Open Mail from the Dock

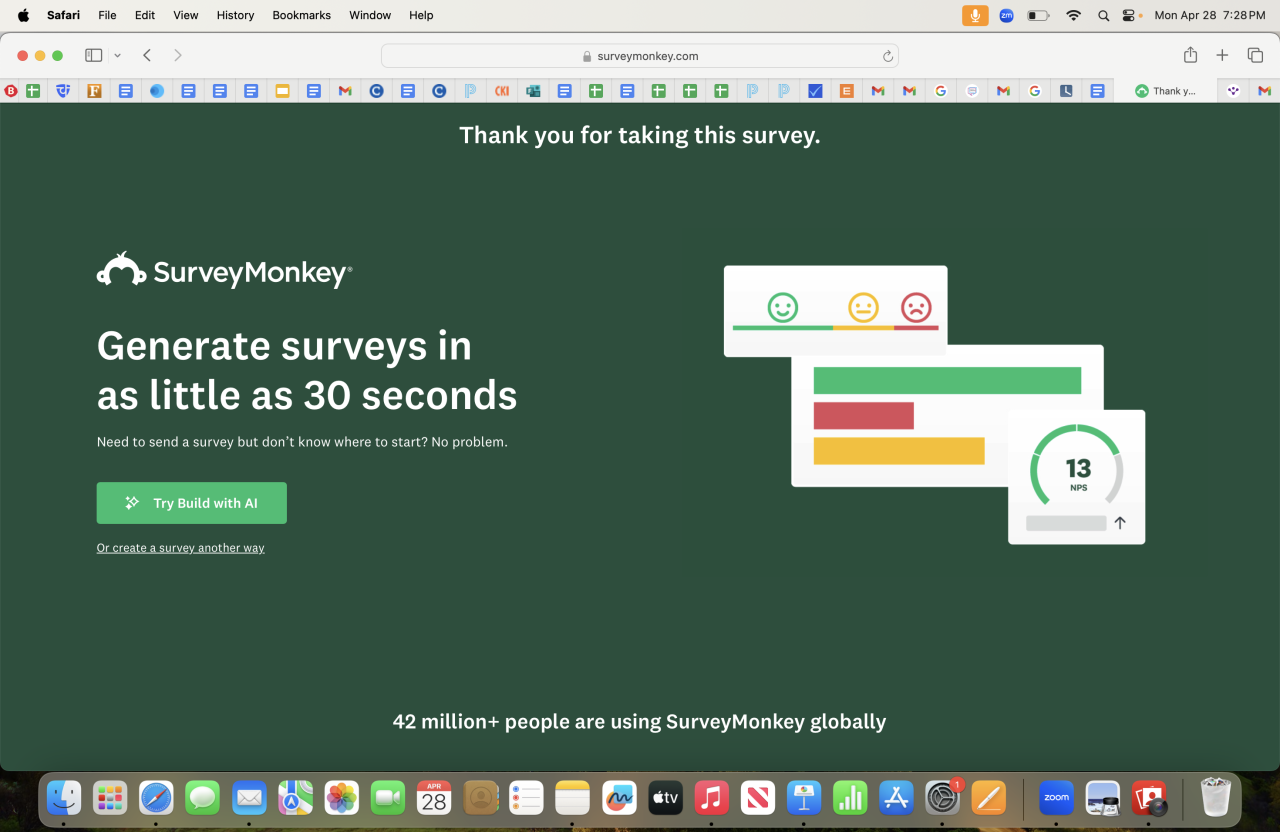249,798
